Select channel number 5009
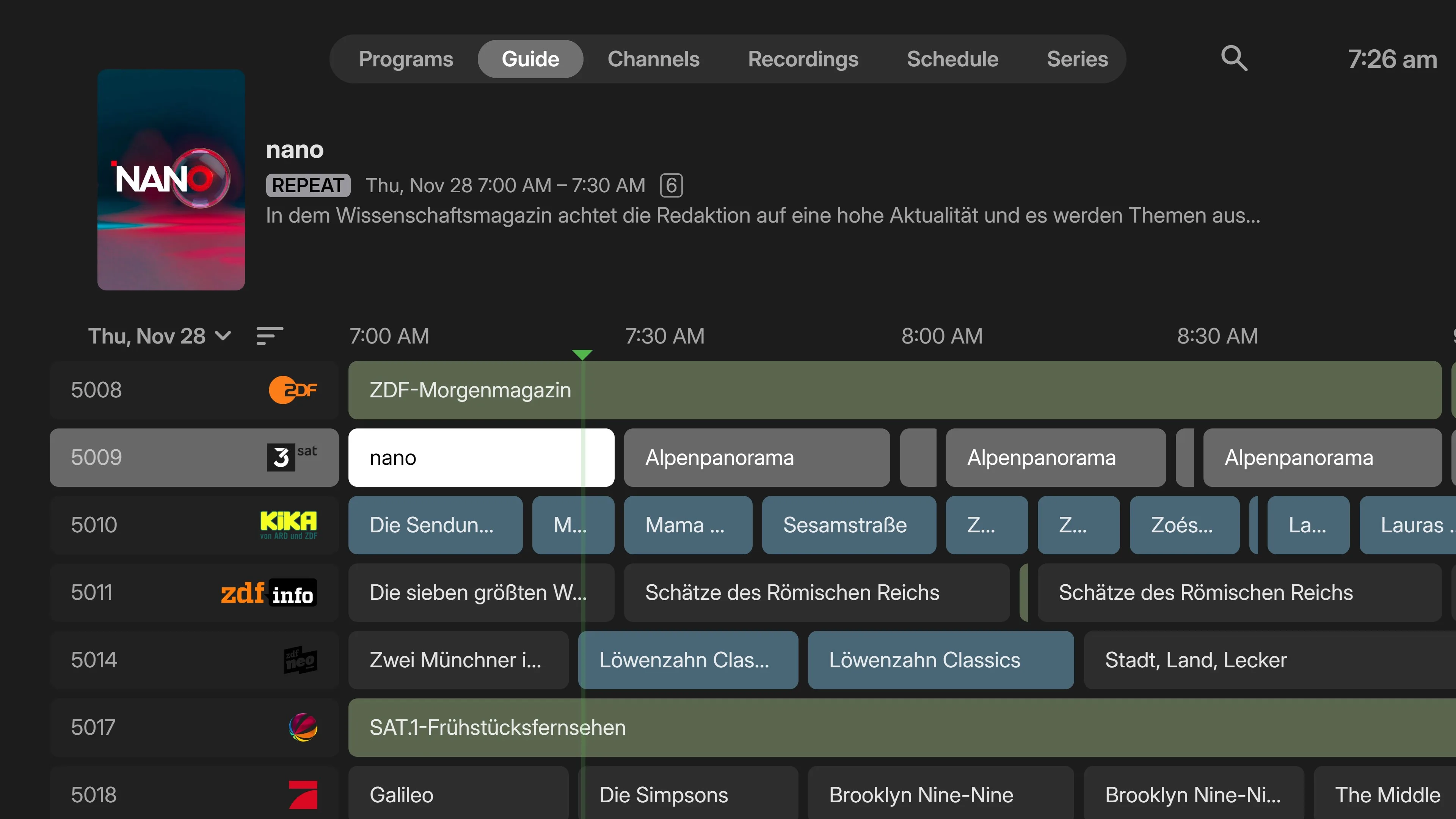Viewport: 1456px width, 819px height. [96, 457]
